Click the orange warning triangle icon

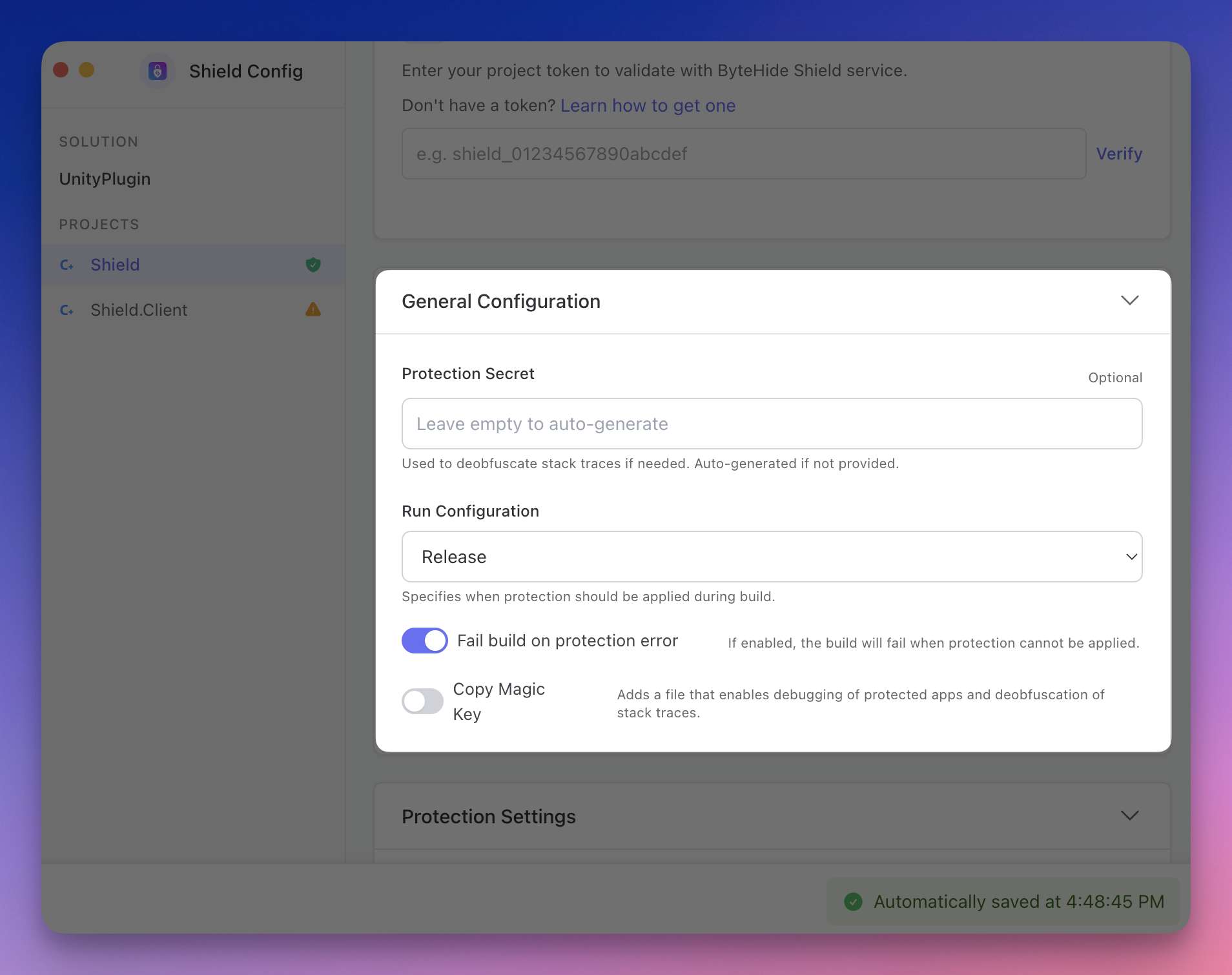click(313, 310)
